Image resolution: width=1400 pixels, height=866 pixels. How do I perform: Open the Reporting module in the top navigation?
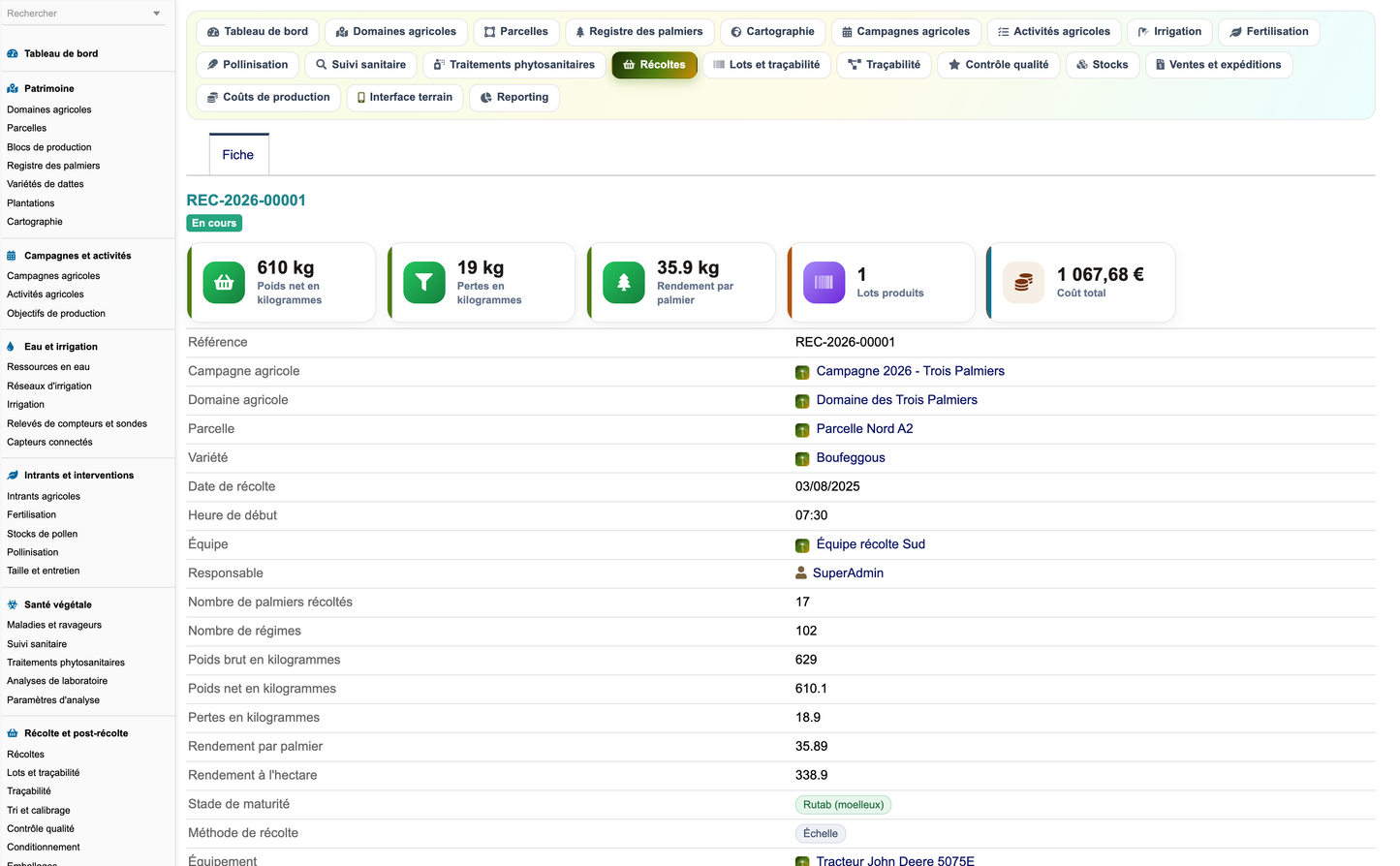pyautogui.click(x=514, y=98)
